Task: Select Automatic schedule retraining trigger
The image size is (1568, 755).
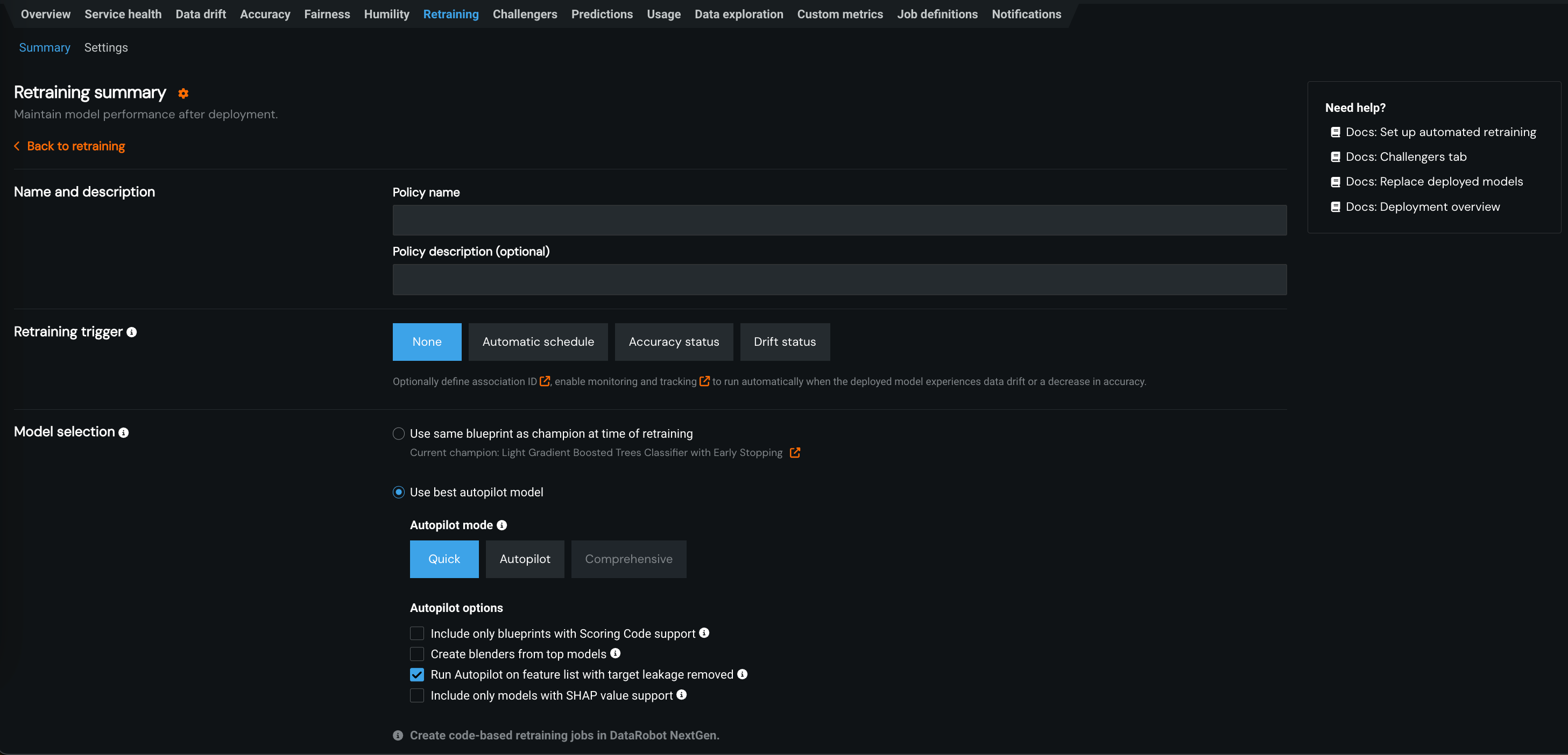Action: [538, 342]
